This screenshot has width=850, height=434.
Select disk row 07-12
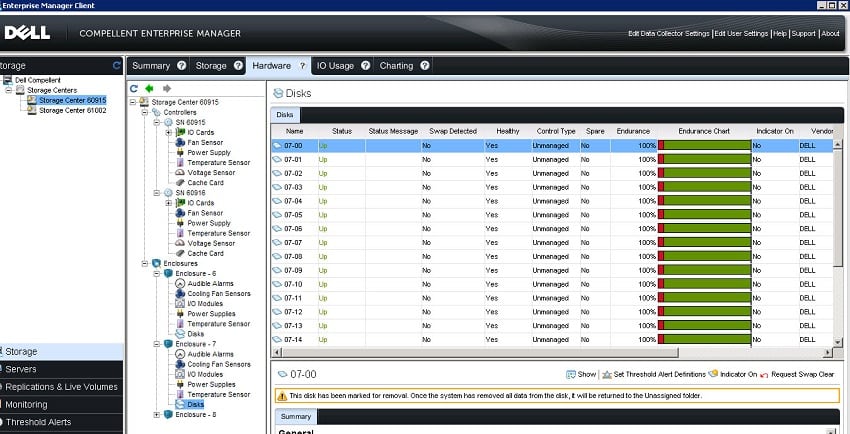552,312
